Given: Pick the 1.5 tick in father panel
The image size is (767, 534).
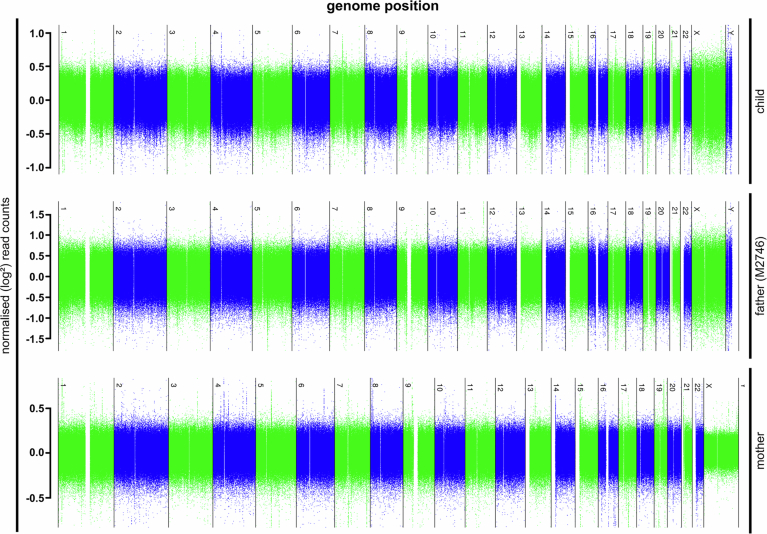Looking at the screenshot, I should 37,215.
